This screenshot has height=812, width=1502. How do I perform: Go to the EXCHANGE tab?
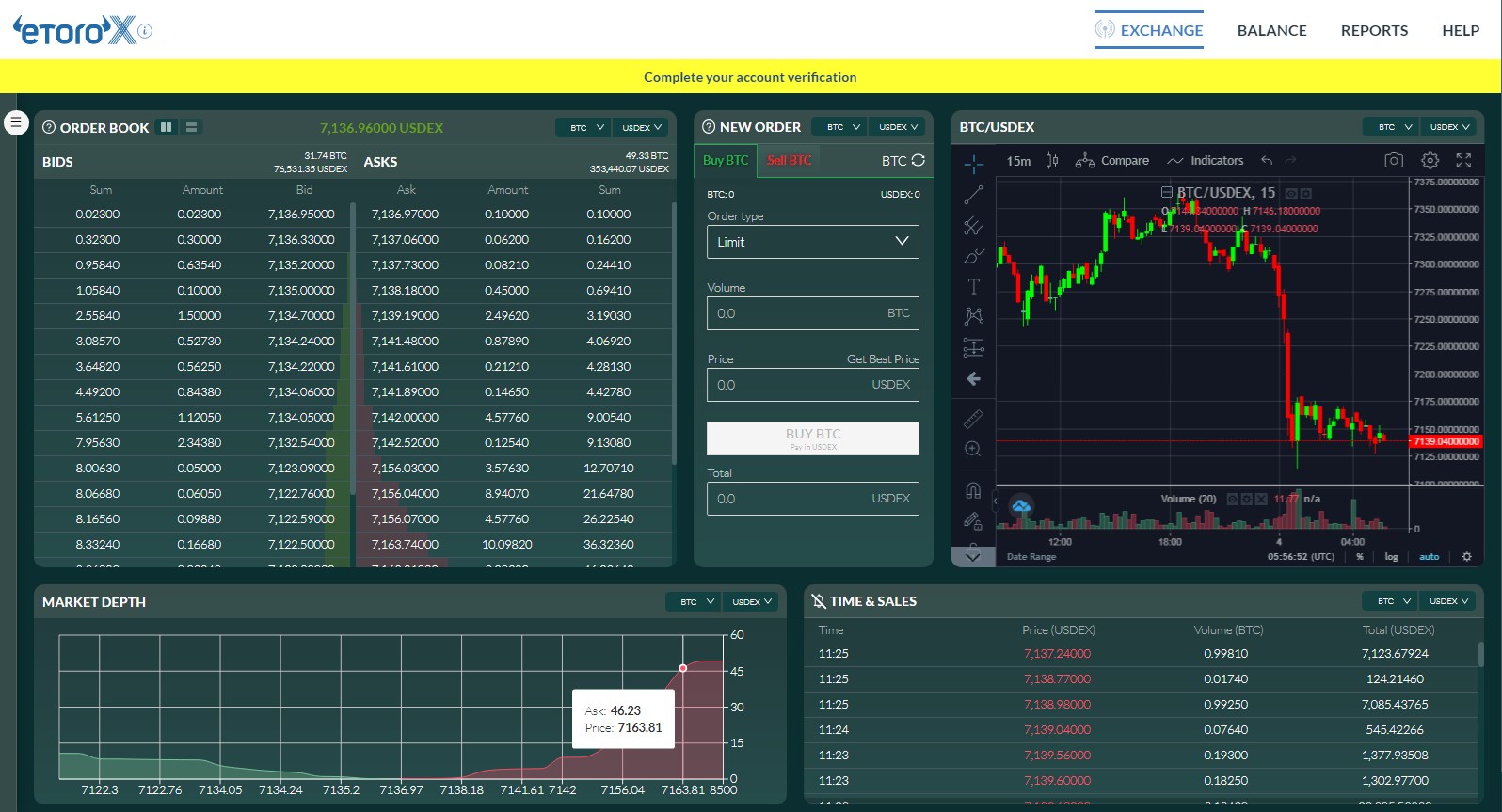(x=1149, y=30)
